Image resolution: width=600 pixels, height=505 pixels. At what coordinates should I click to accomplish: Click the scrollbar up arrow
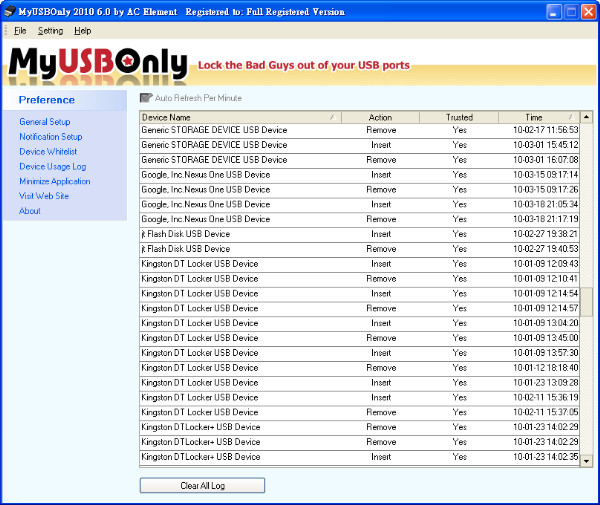(x=586, y=117)
